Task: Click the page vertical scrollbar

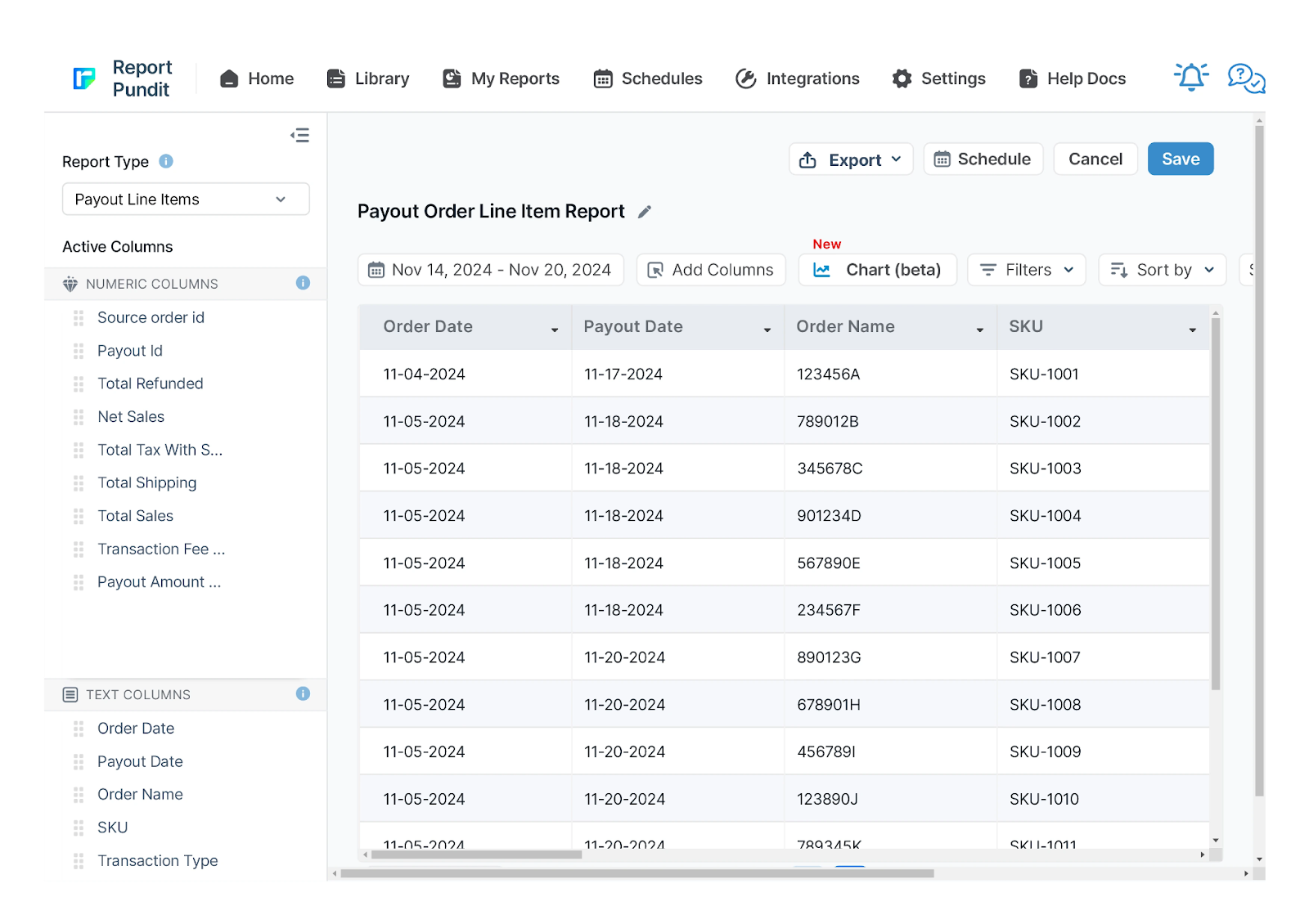Action: (1259, 460)
